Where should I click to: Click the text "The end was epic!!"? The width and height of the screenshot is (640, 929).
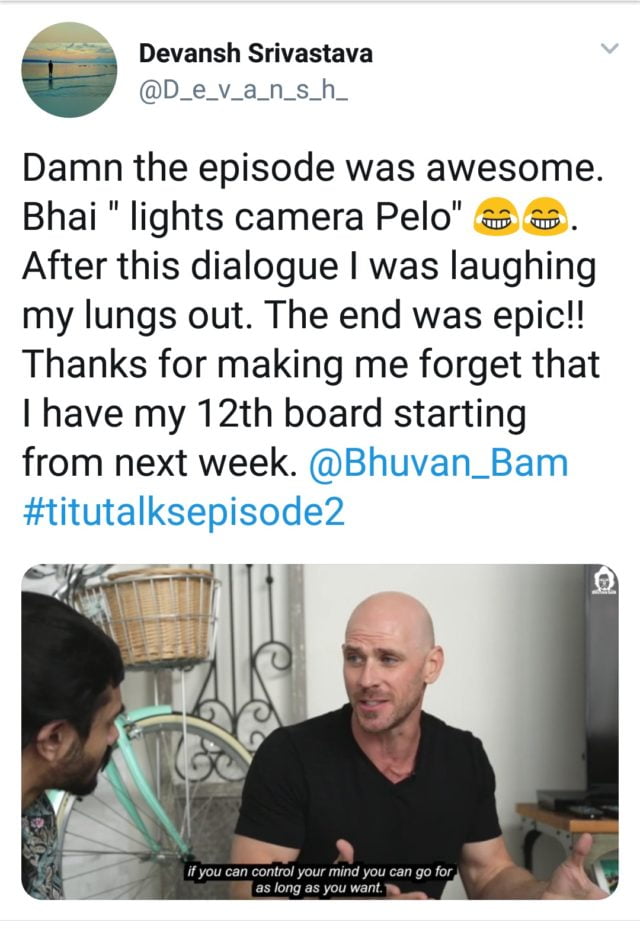[x=424, y=315]
